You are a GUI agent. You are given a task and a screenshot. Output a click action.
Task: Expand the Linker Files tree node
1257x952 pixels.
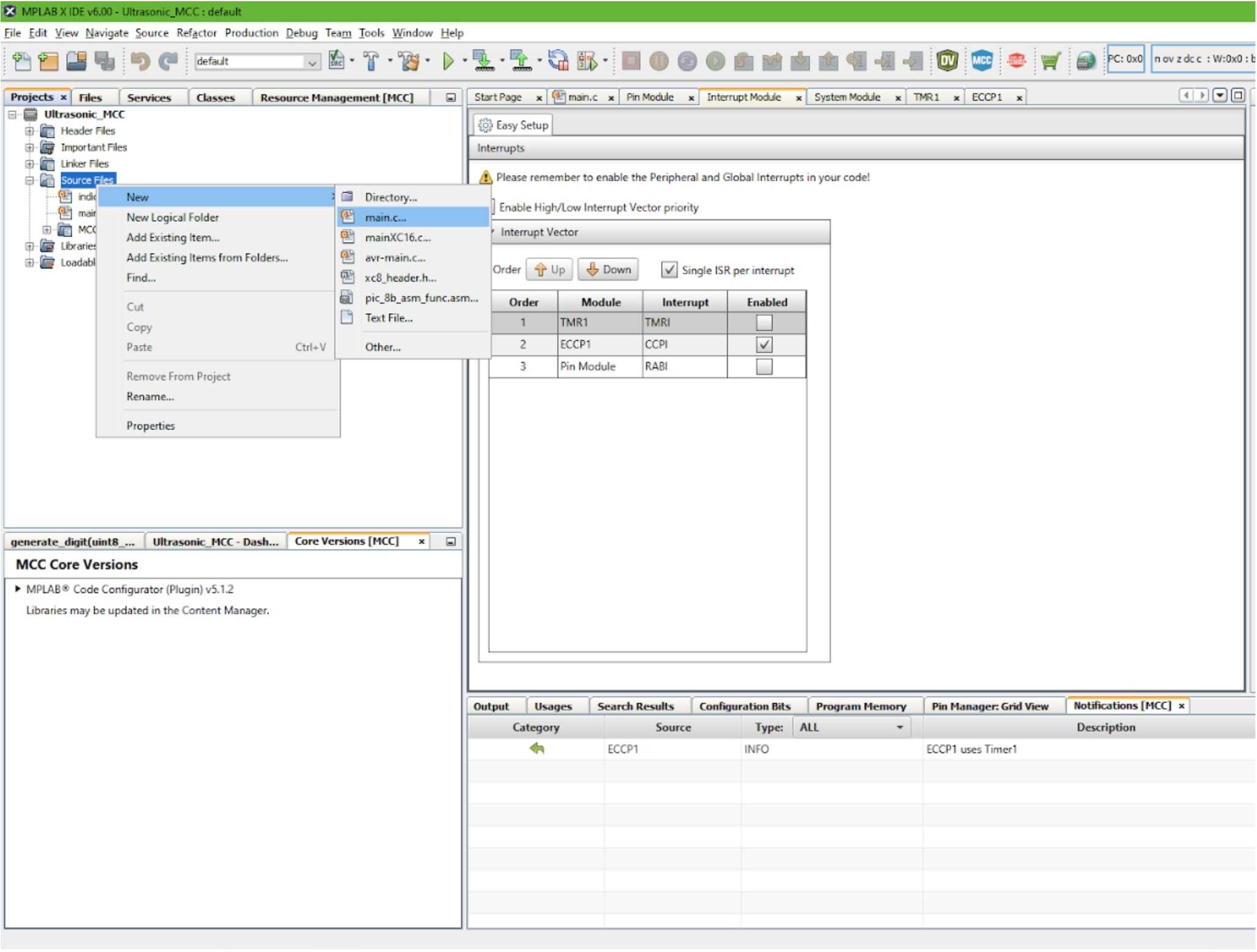[29, 164]
